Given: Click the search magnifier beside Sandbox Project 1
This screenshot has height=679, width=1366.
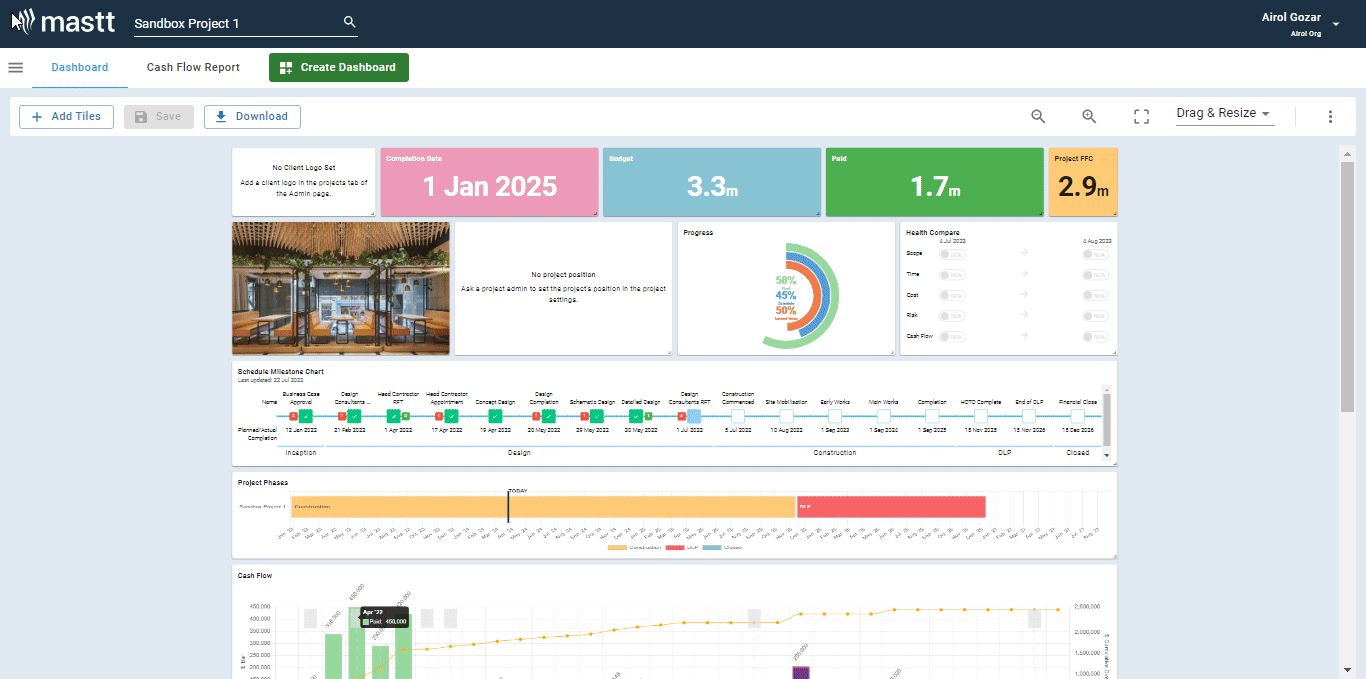Looking at the screenshot, I should (349, 21).
